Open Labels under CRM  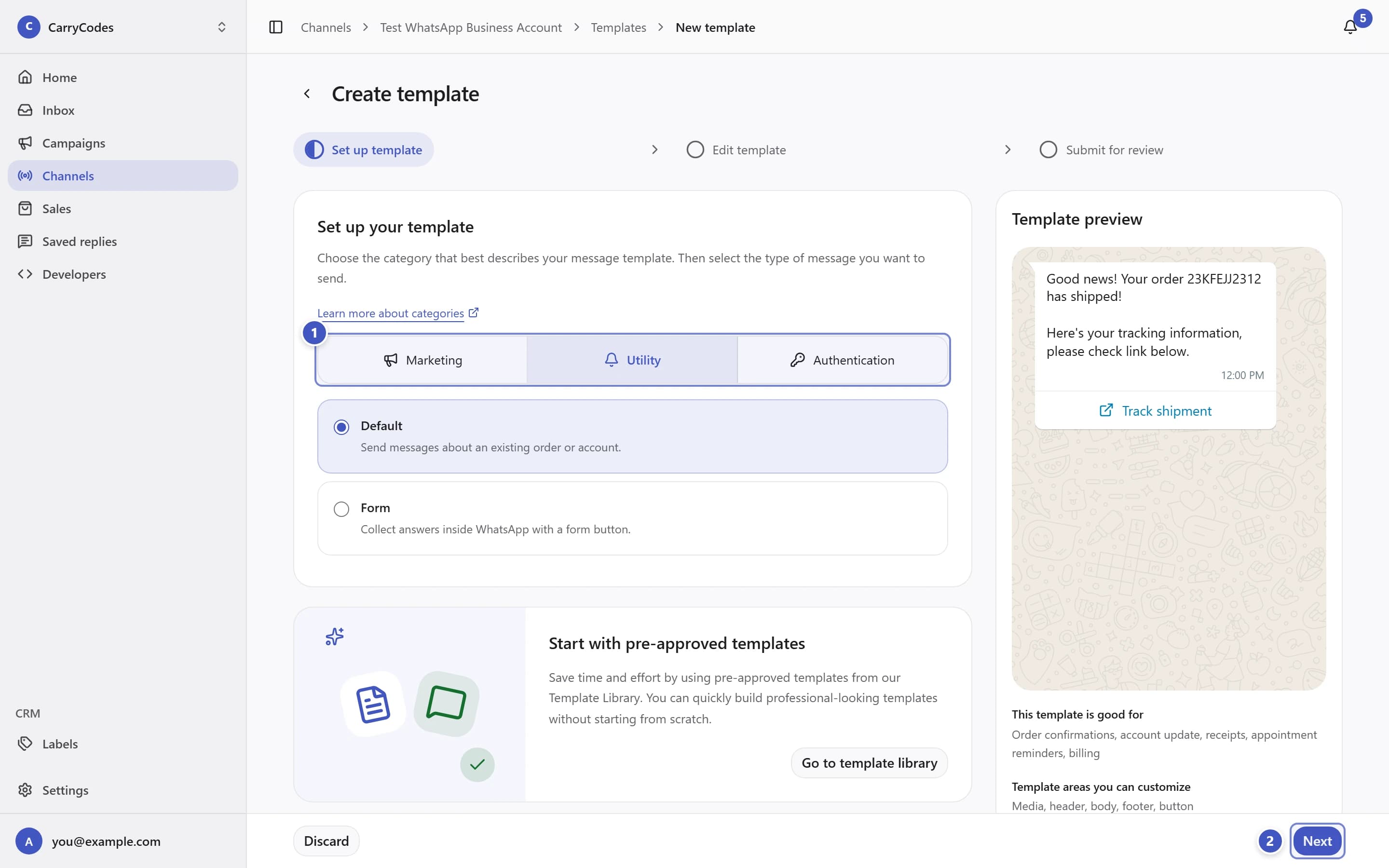click(123, 744)
